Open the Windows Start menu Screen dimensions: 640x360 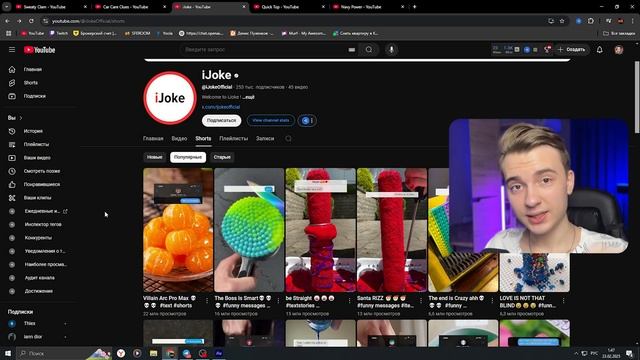8,353
